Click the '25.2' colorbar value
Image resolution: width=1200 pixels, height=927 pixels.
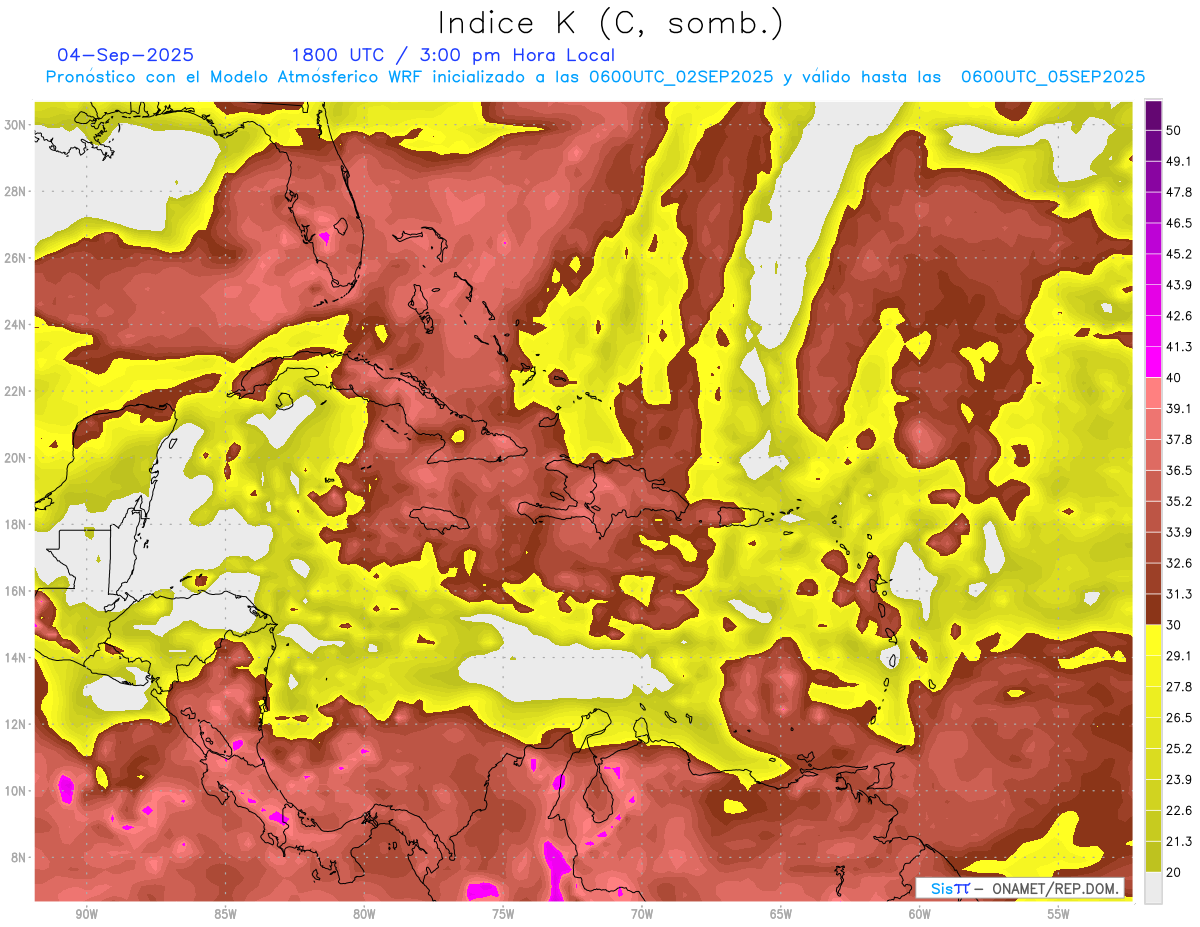[1180, 749]
